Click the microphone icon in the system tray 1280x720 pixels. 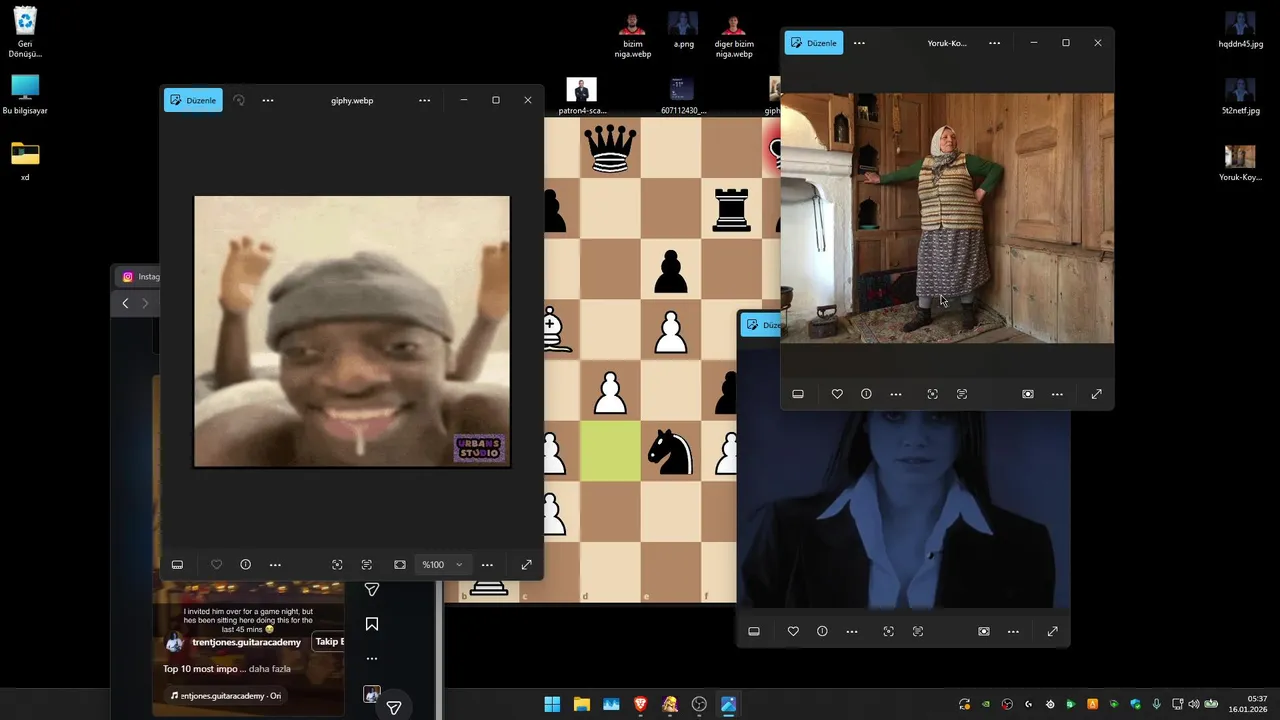[x=1156, y=704]
